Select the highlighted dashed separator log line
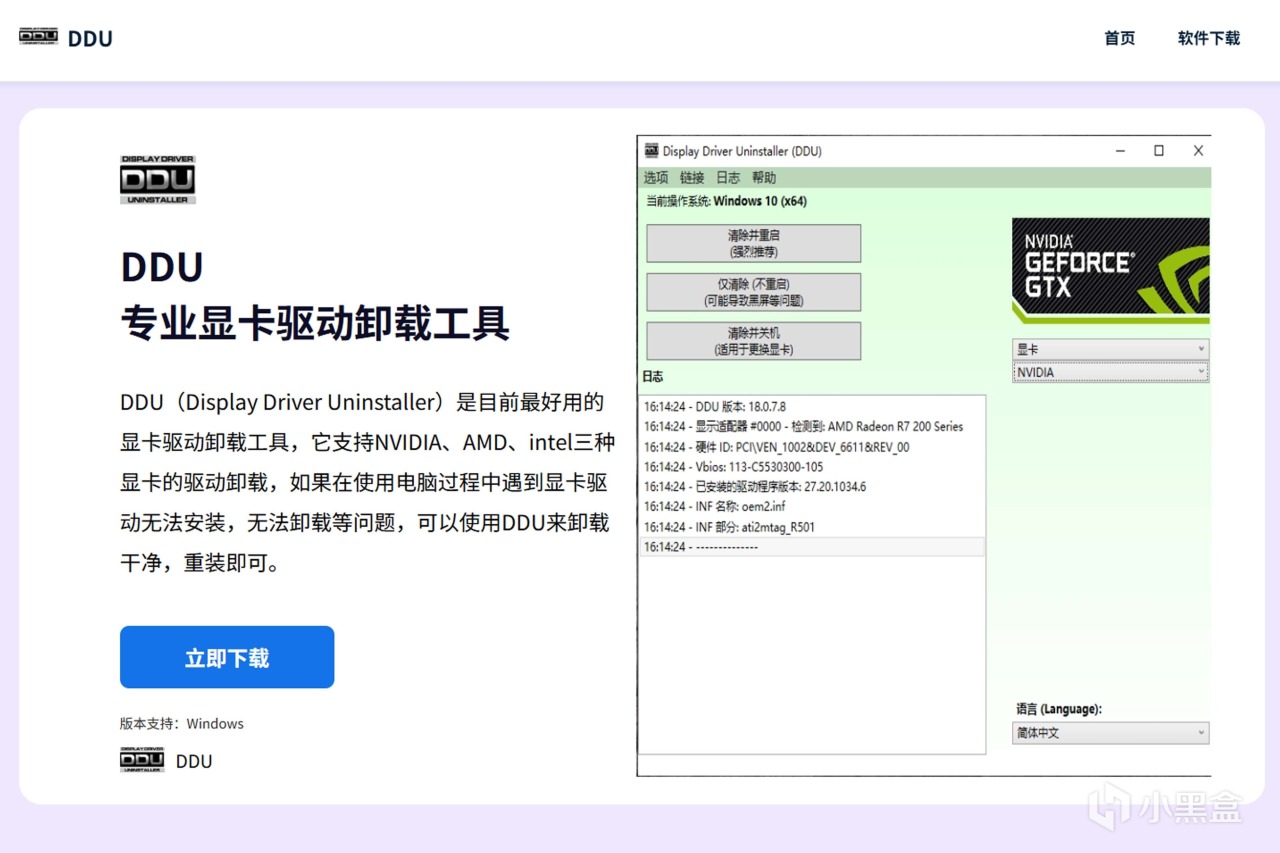Screen dimensions: 1280x853 pos(812,547)
